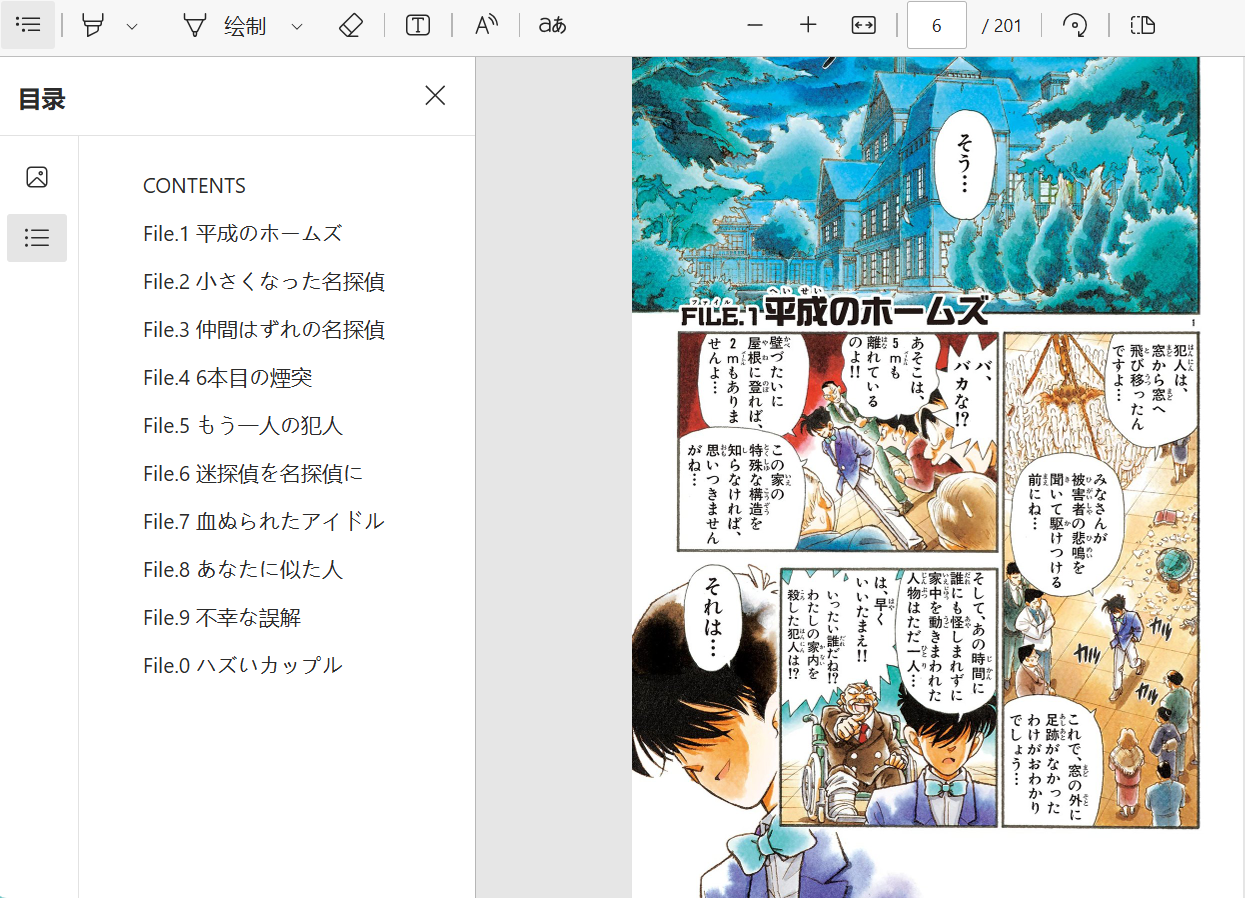Screen dimensions: 1245x898
Task: Open File.0 ハズいカップル chapter
Action: tap(243, 666)
